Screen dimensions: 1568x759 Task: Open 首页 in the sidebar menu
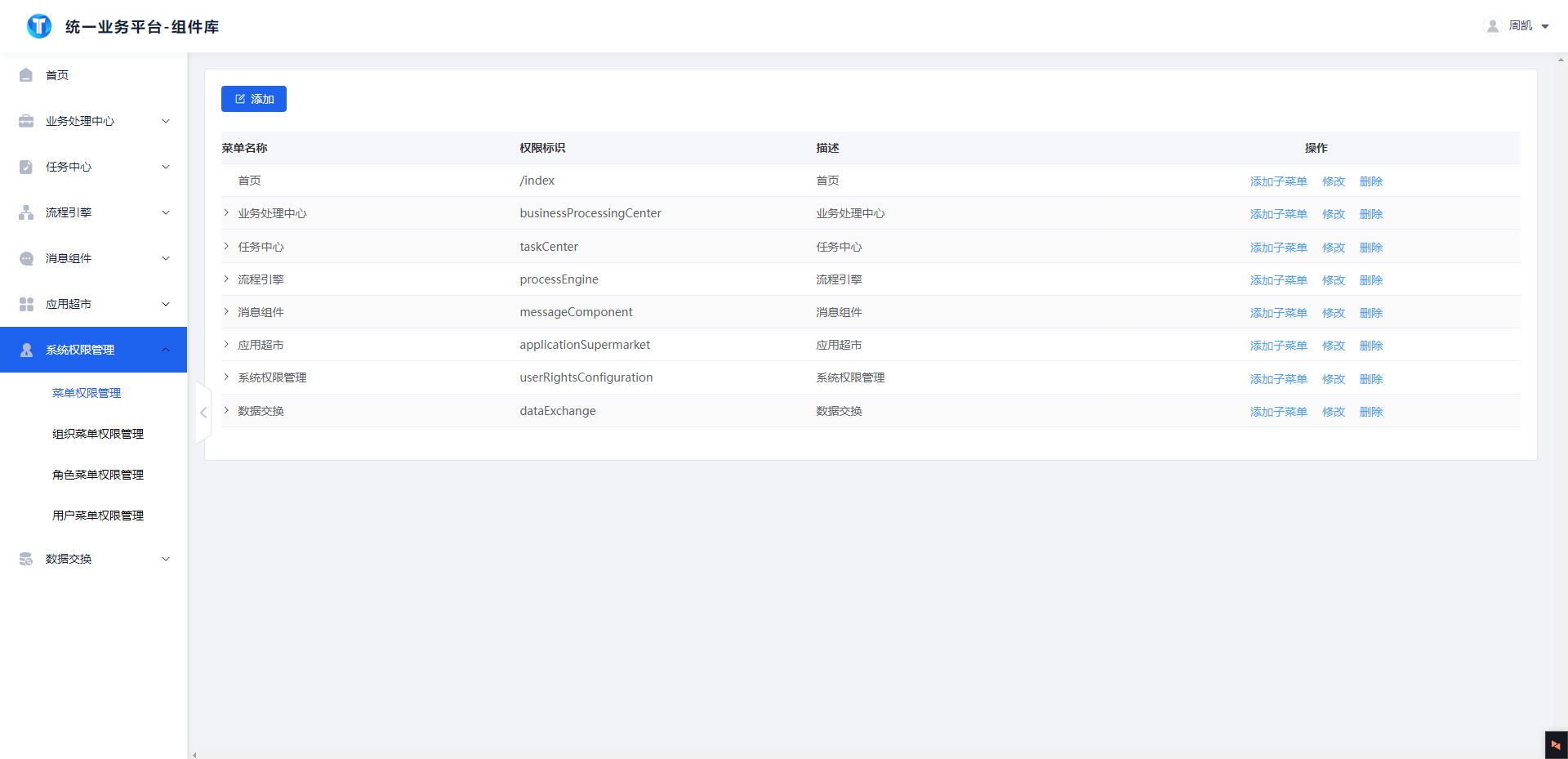pyautogui.click(x=57, y=75)
